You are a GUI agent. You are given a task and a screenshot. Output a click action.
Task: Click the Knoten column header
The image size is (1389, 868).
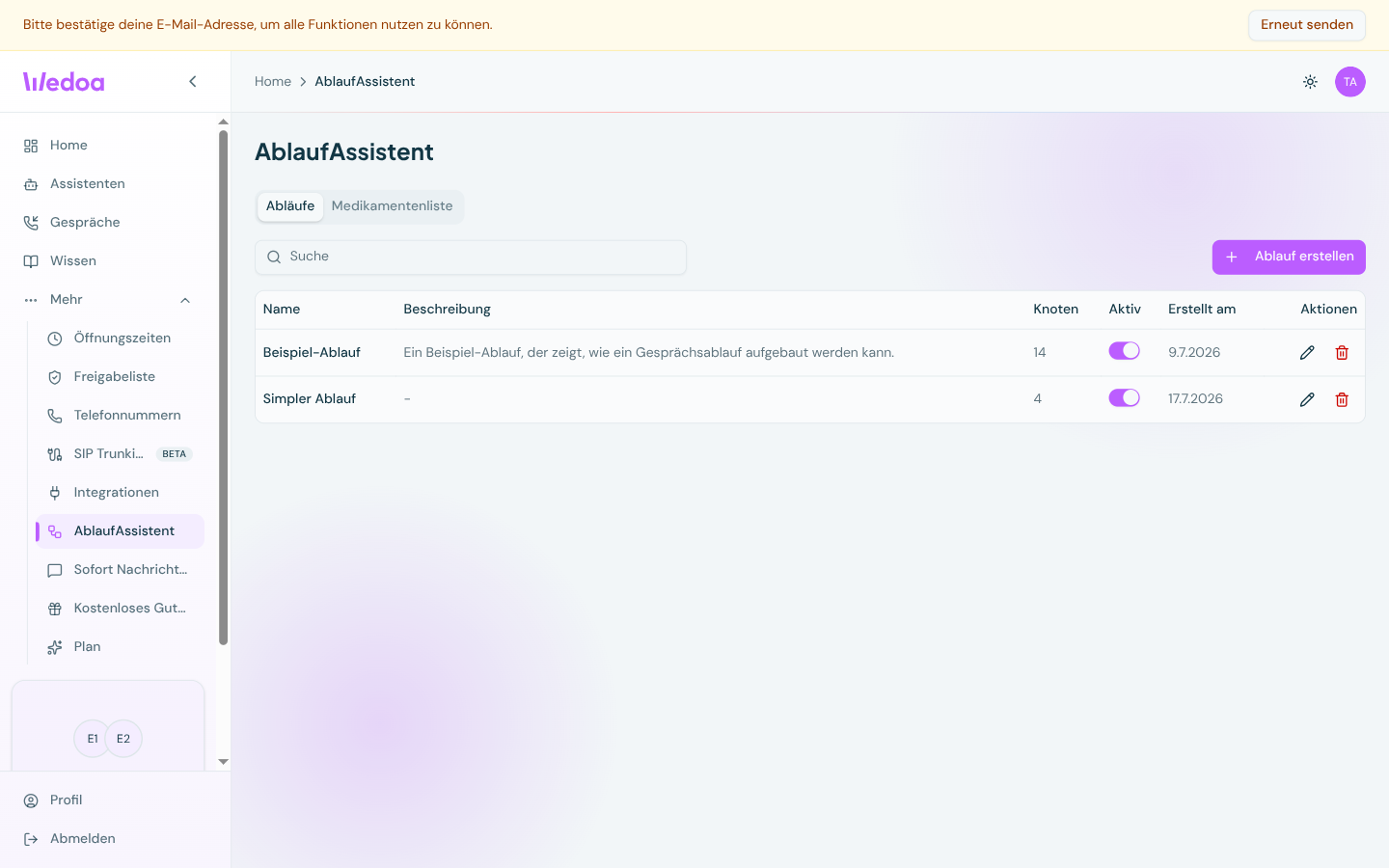(x=1056, y=310)
